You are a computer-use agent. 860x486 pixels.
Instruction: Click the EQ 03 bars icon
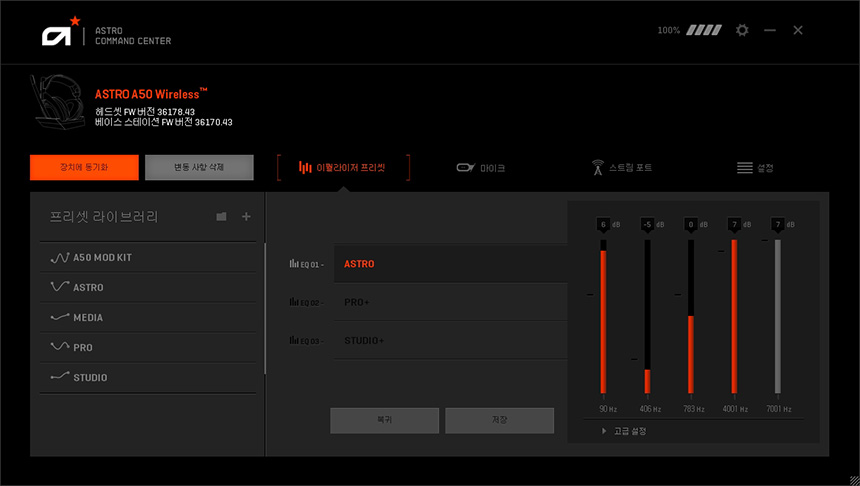click(294, 340)
